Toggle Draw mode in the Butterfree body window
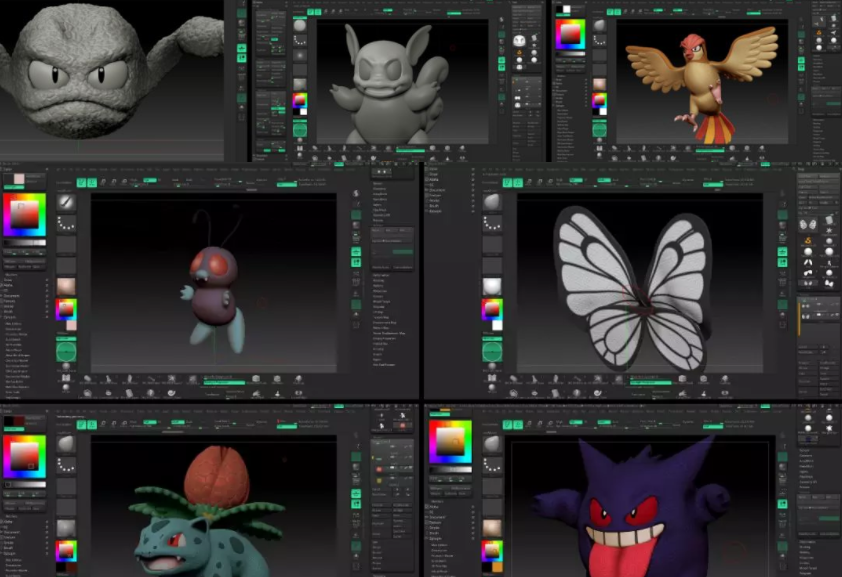 click(92, 183)
